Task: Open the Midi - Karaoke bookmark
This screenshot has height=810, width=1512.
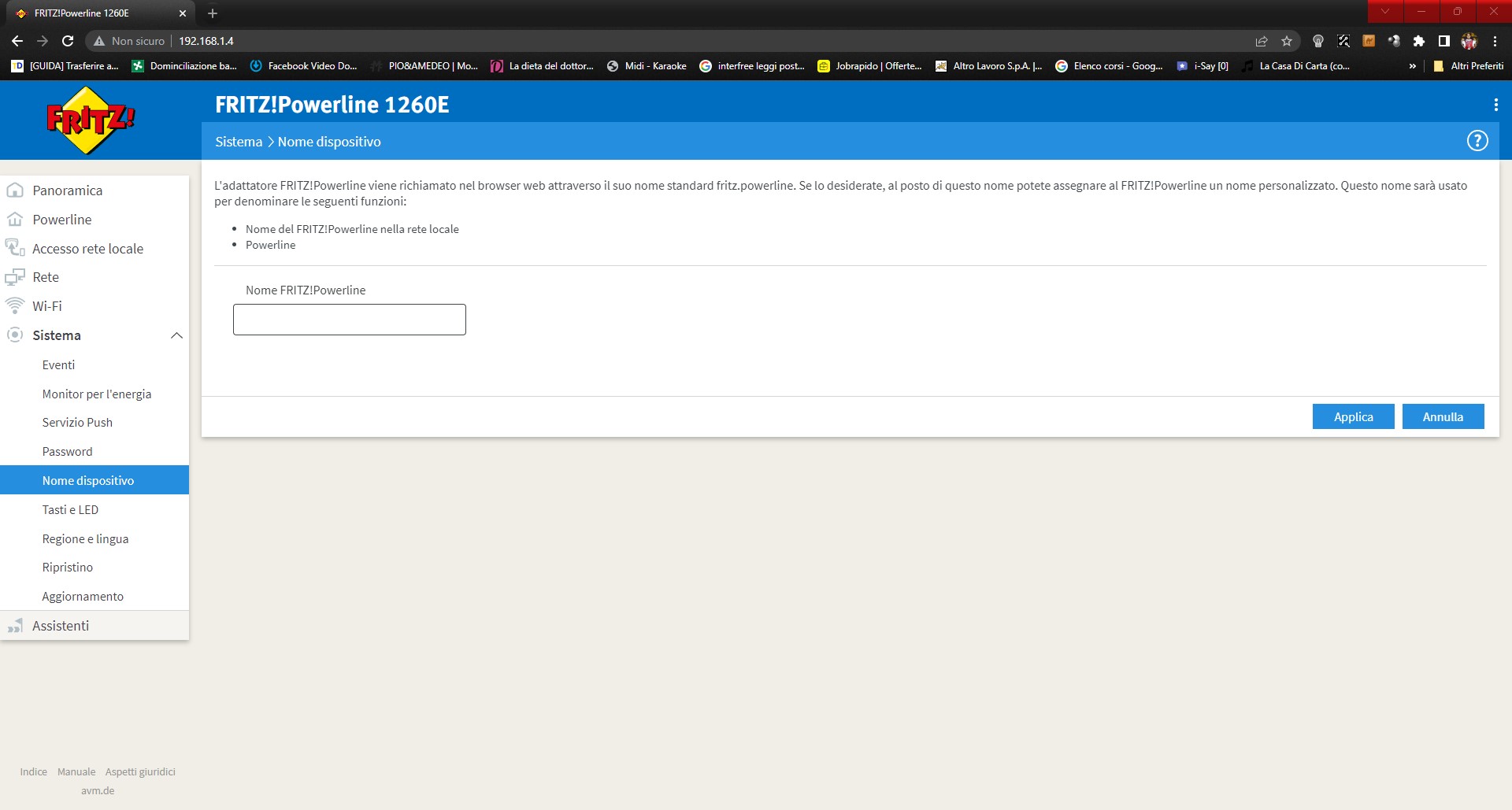Action: pyautogui.click(x=647, y=66)
